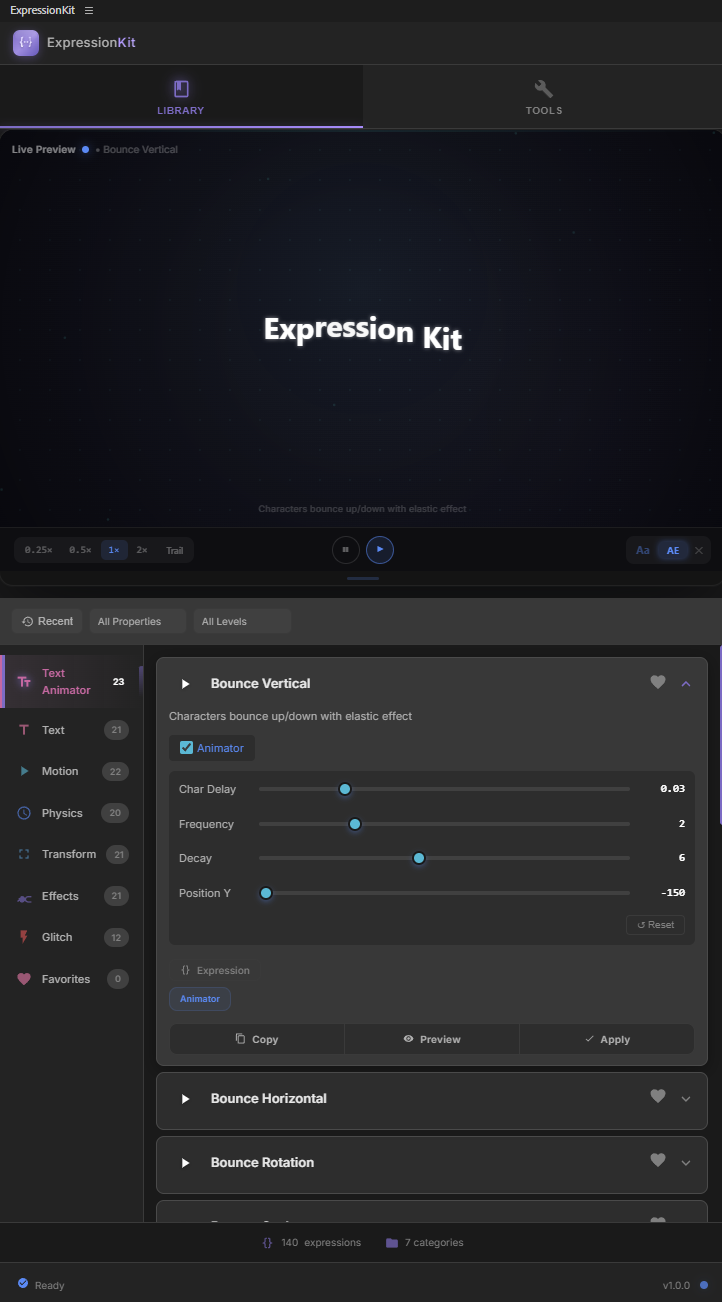The width and height of the screenshot is (722, 1302).
Task: Select the Animator expression chip
Action: [200, 998]
